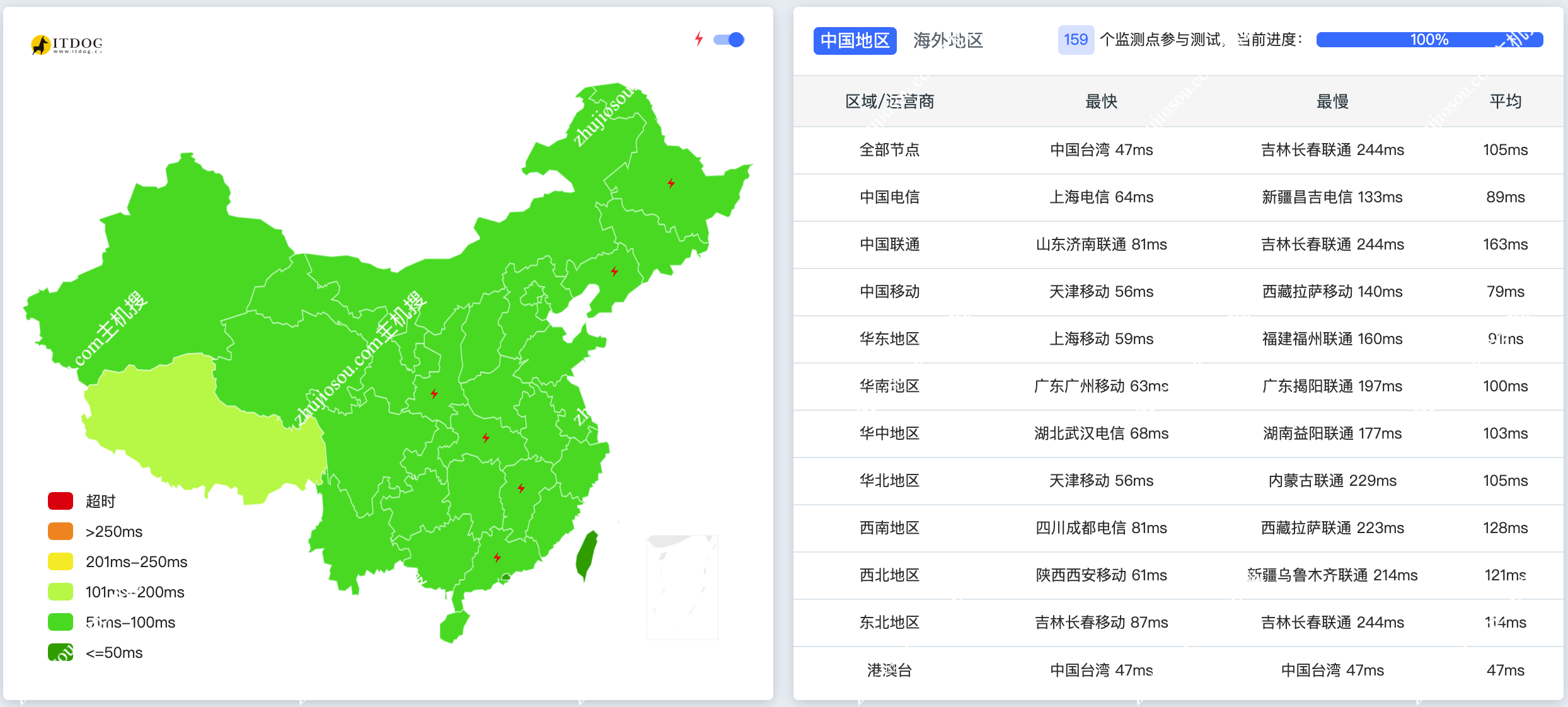
Task: Click lightning marker in Liaoning province
Action: point(614,272)
